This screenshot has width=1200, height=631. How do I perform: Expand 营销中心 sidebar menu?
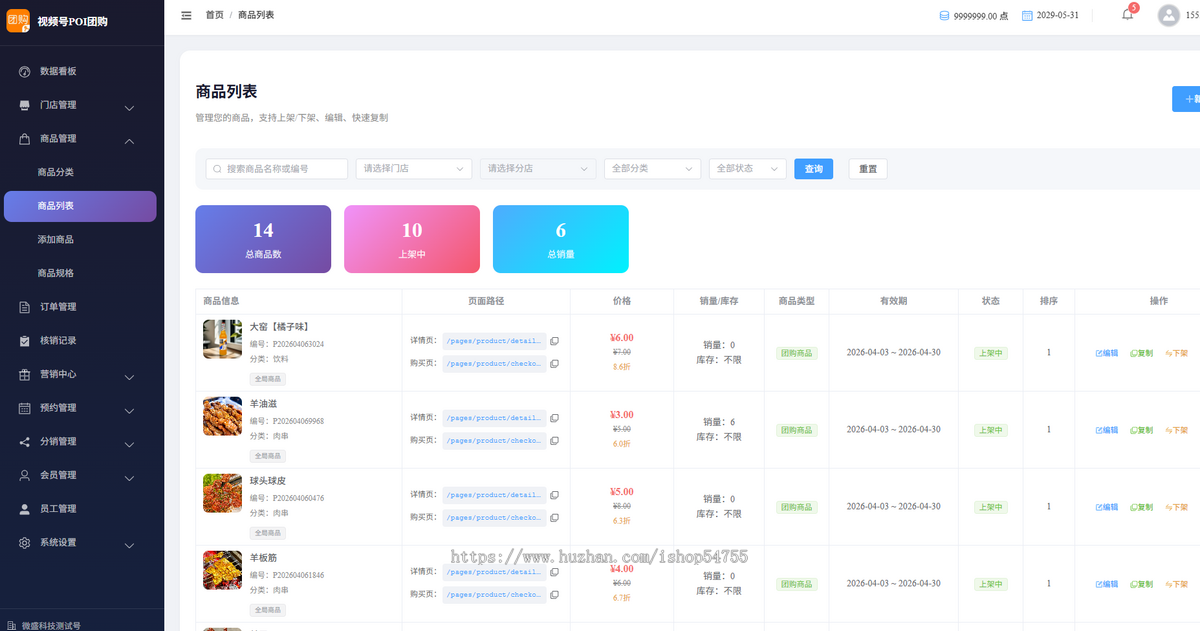[x=82, y=375]
